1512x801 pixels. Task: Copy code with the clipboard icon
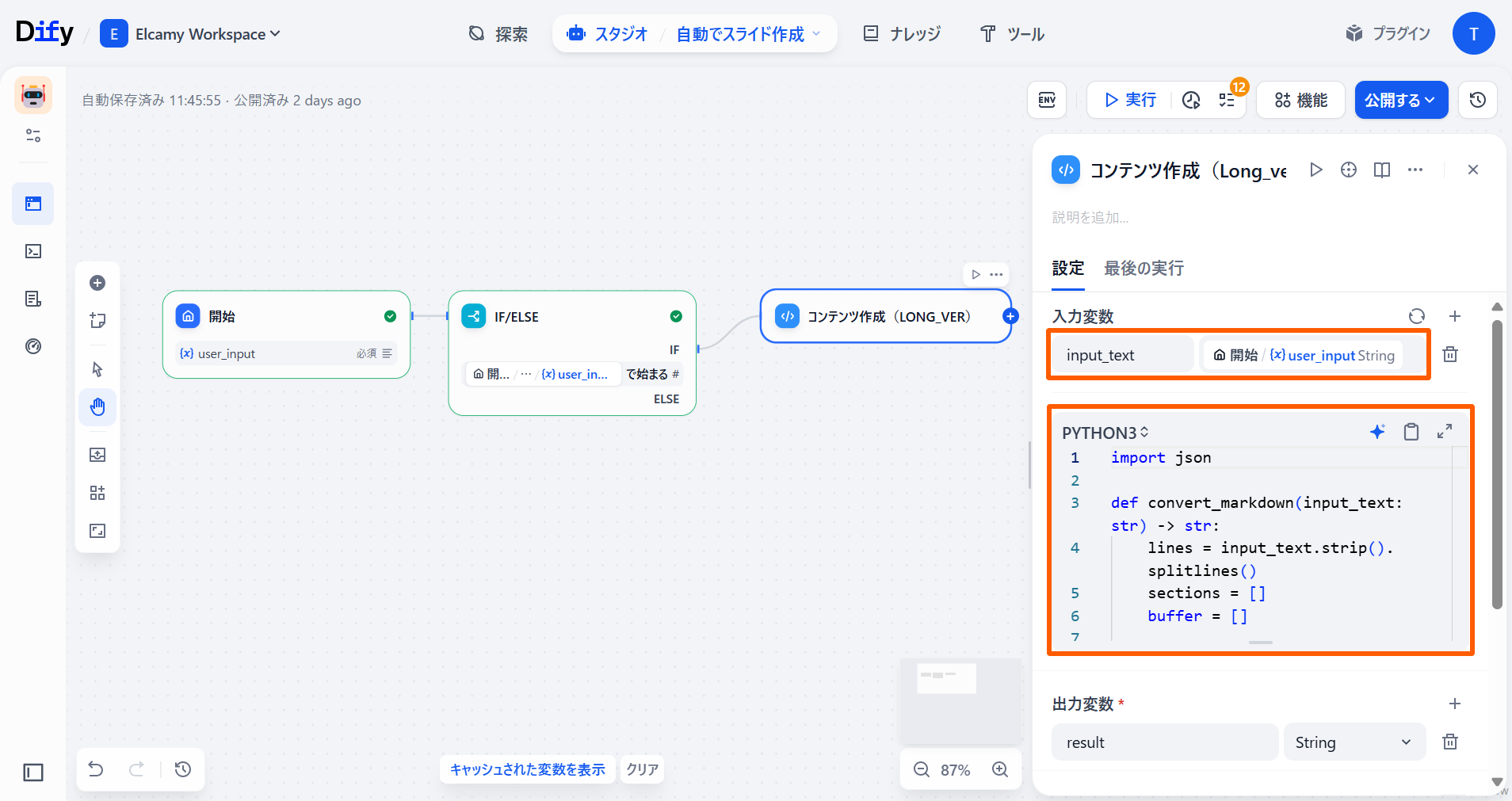tap(1411, 432)
